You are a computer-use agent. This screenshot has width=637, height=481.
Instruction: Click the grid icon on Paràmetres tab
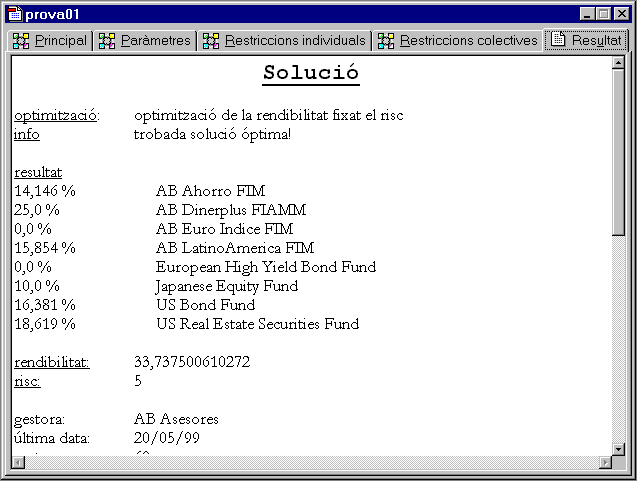click(107, 41)
